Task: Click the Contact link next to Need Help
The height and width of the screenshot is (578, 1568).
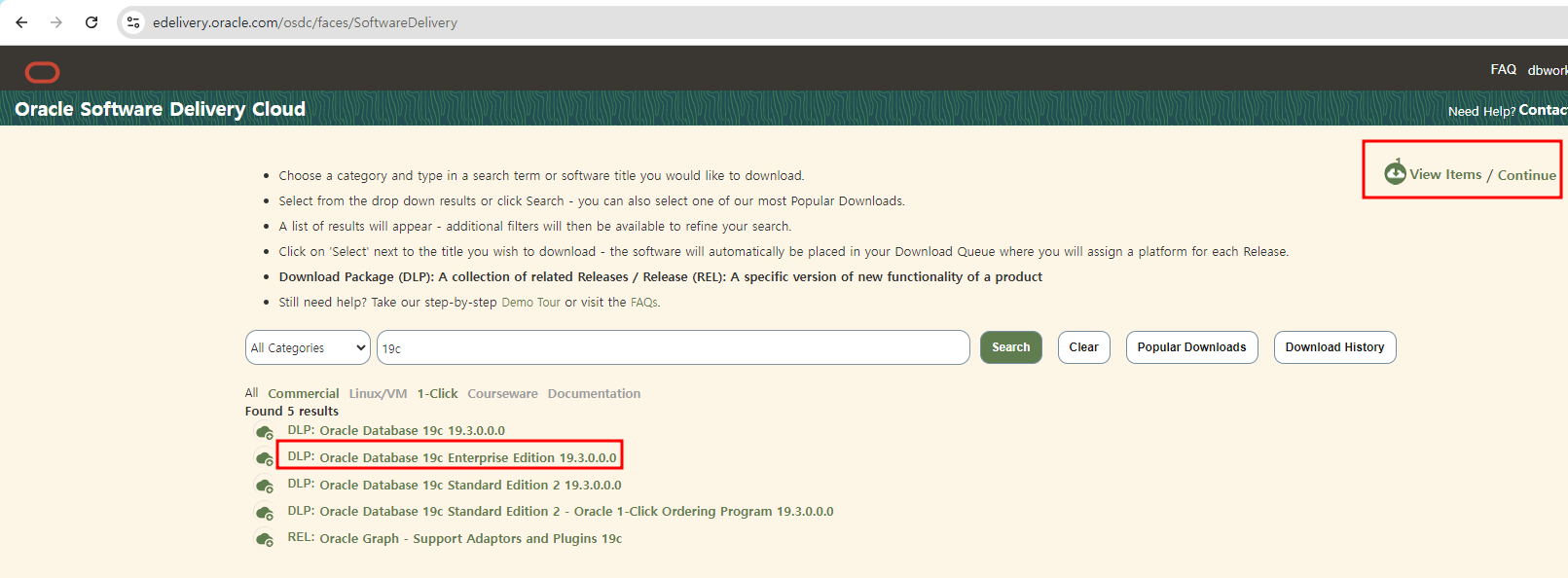Action: pos(1543,110)
